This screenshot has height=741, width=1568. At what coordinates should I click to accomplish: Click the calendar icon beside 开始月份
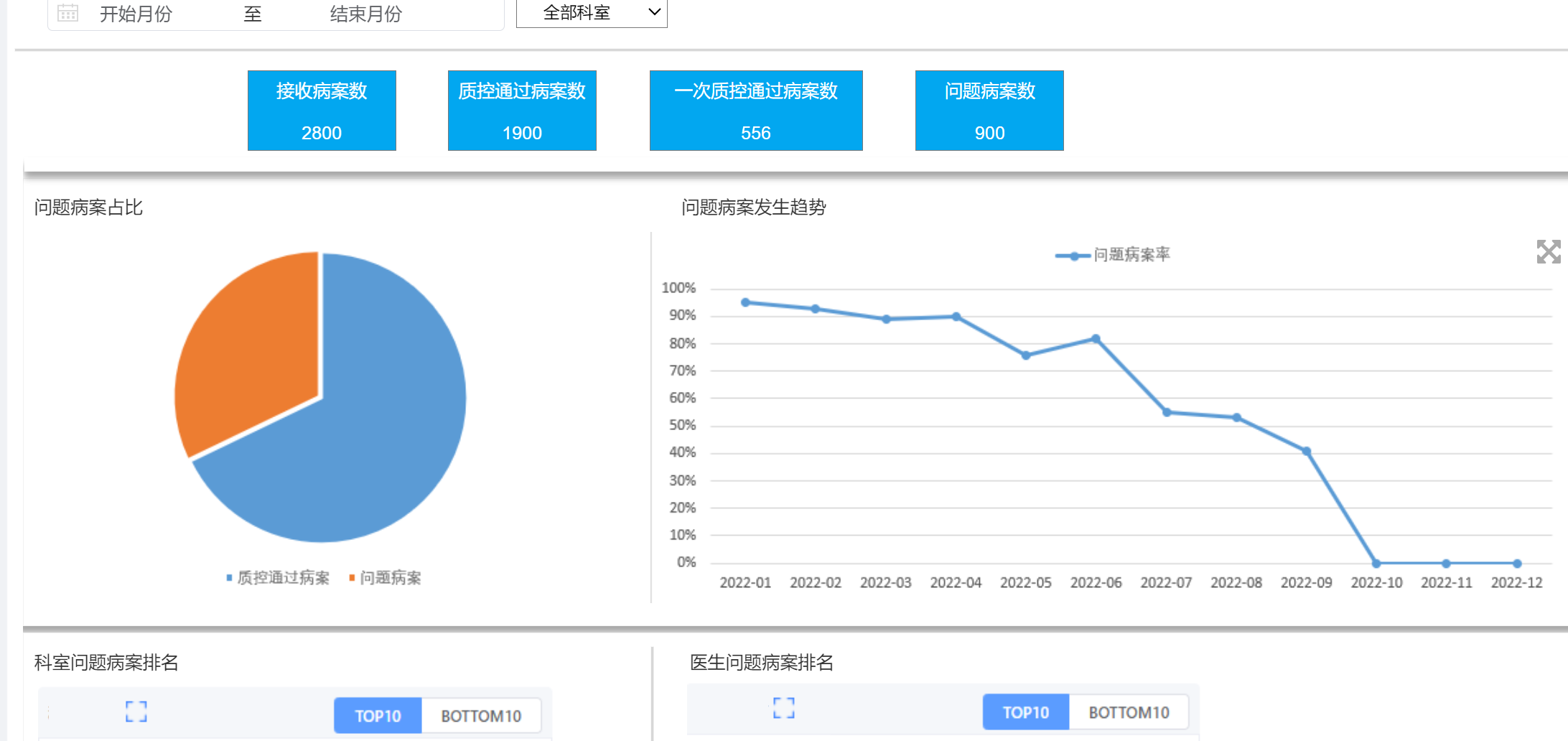[67, 13]
